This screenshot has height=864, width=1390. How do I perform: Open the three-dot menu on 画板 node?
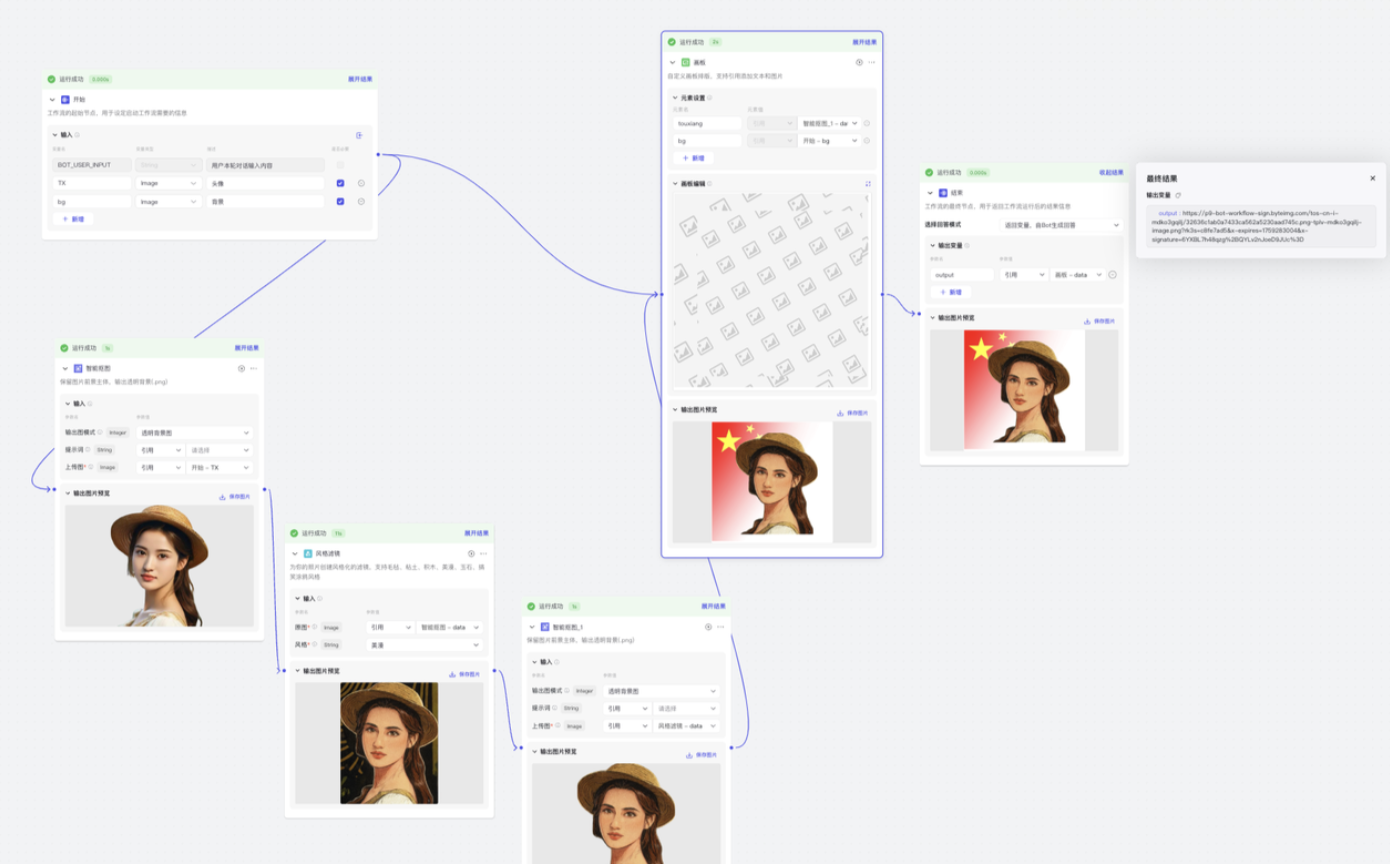tap(871, 62)
